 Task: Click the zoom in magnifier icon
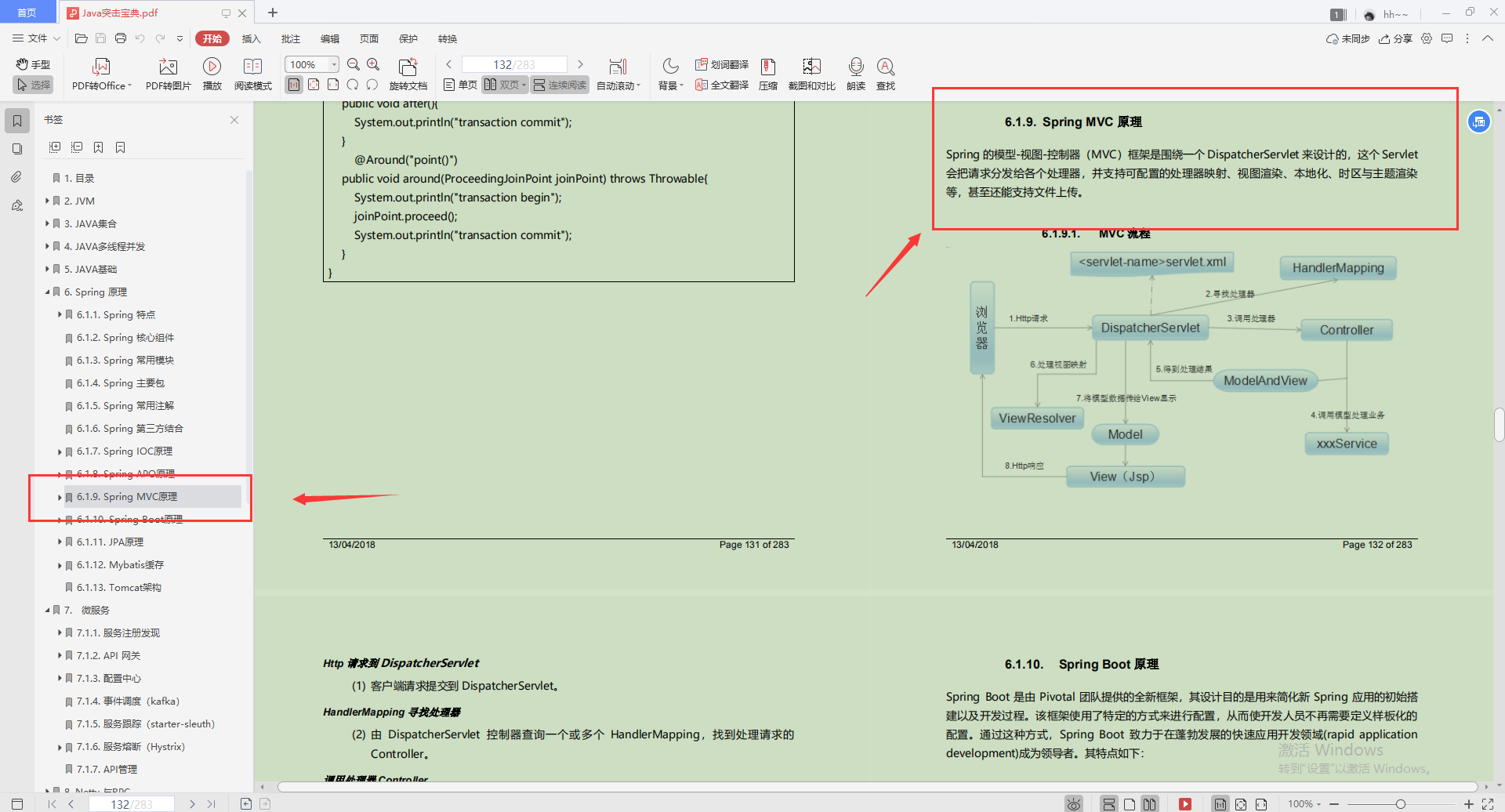pos(373,64)
